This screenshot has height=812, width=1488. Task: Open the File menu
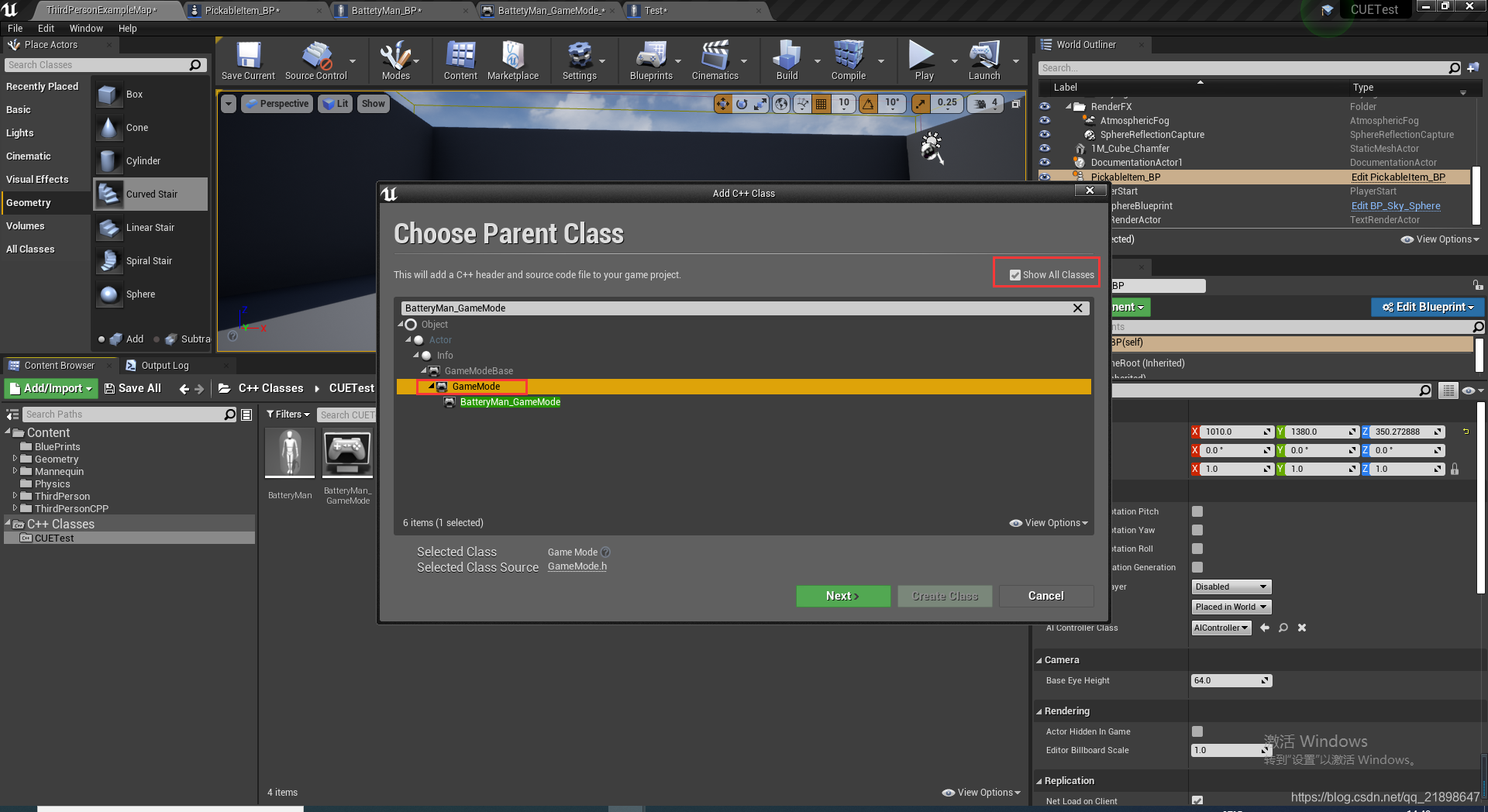tap(15, 29)
